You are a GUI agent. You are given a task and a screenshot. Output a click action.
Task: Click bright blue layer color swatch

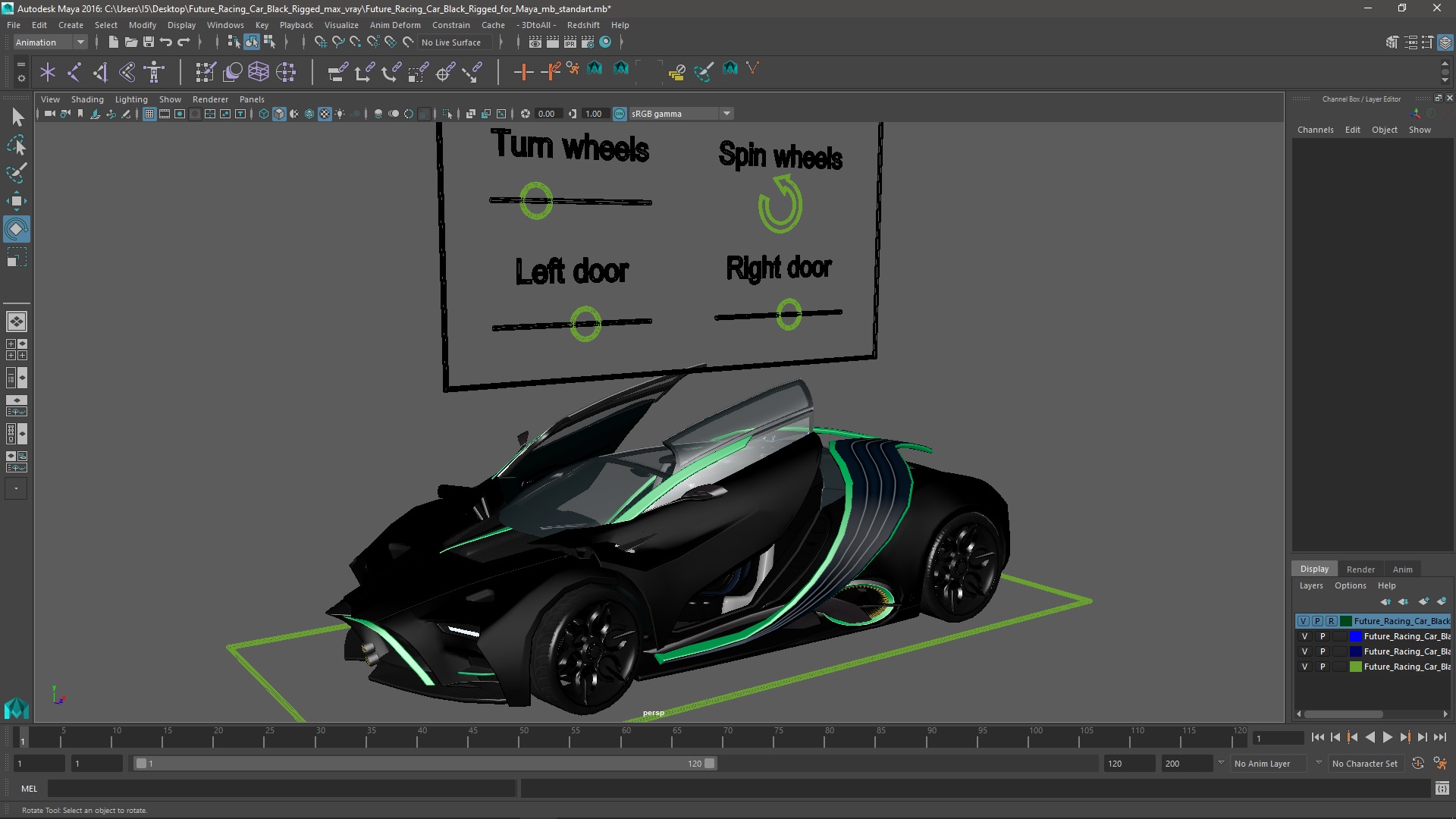(x=1356, y=636)
